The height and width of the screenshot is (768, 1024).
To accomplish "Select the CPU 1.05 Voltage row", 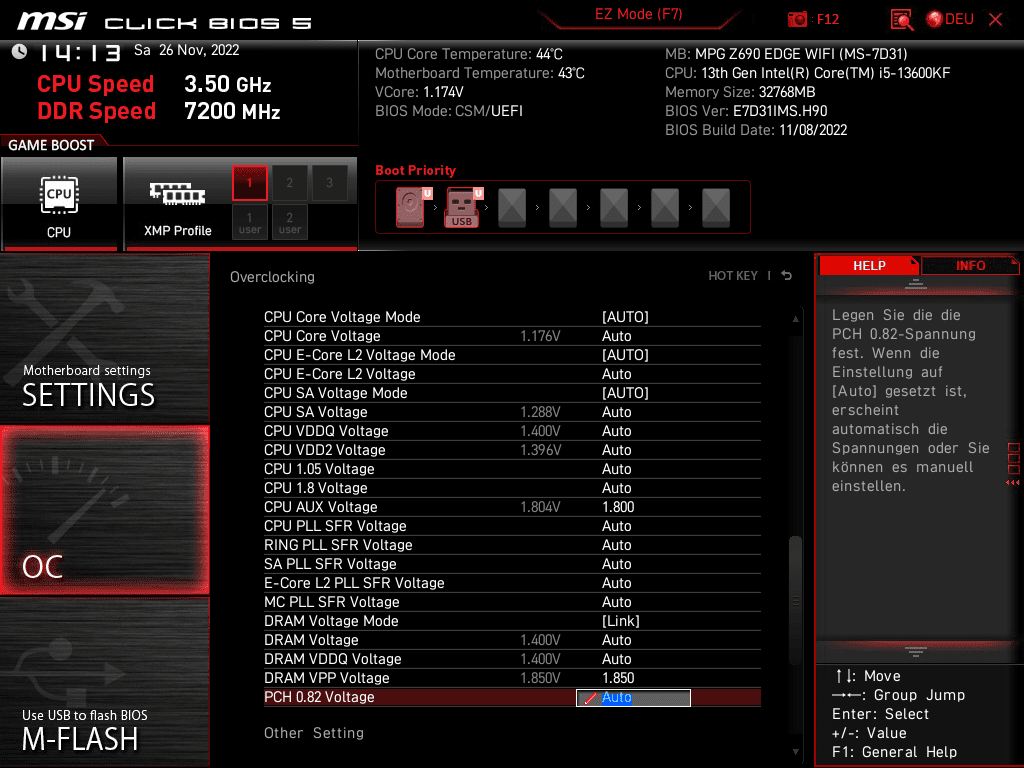I will coord(512,468).
